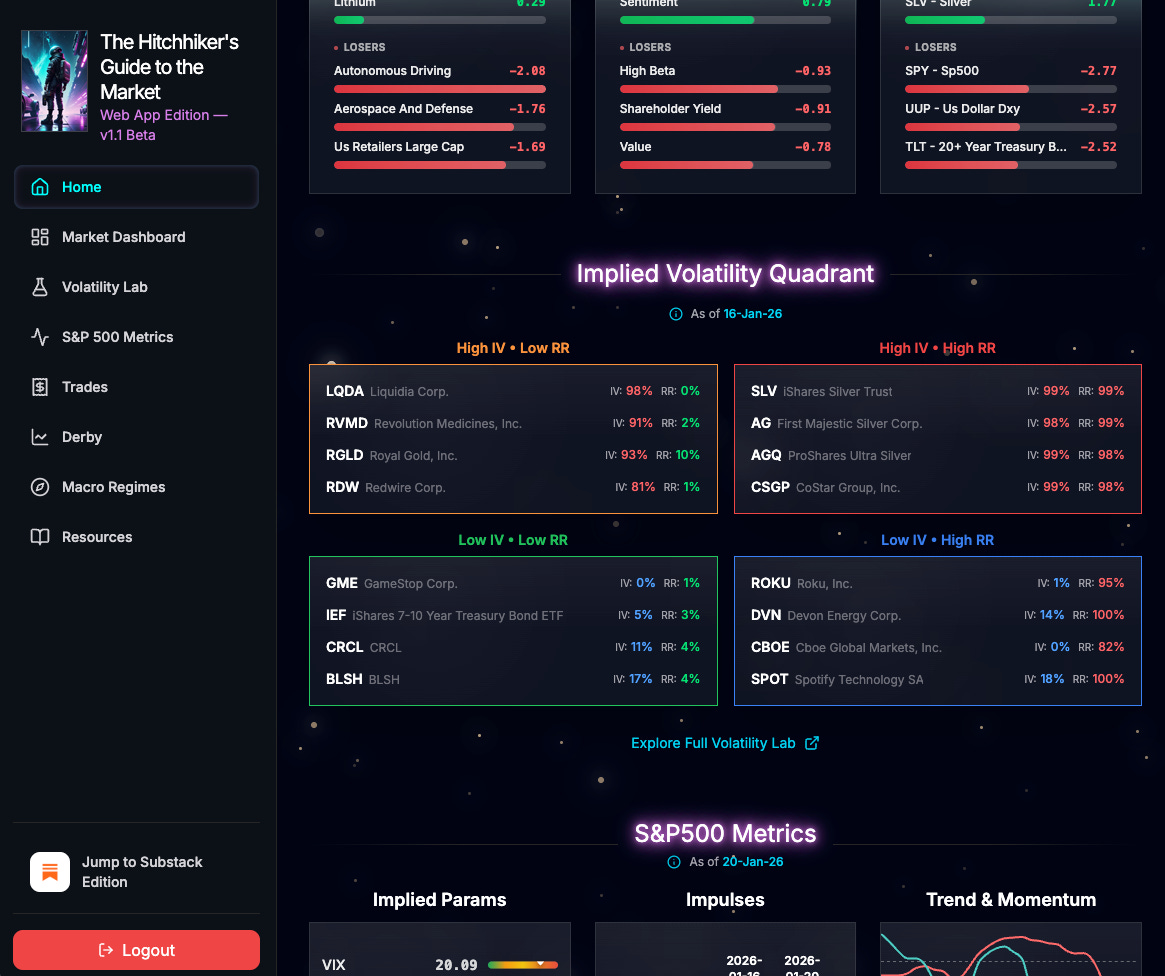The height and width of the screenshot is (976, 1165).
Task: Select the AGQ ProShares Ultra Silver row
Action: [x=938, y=455]
